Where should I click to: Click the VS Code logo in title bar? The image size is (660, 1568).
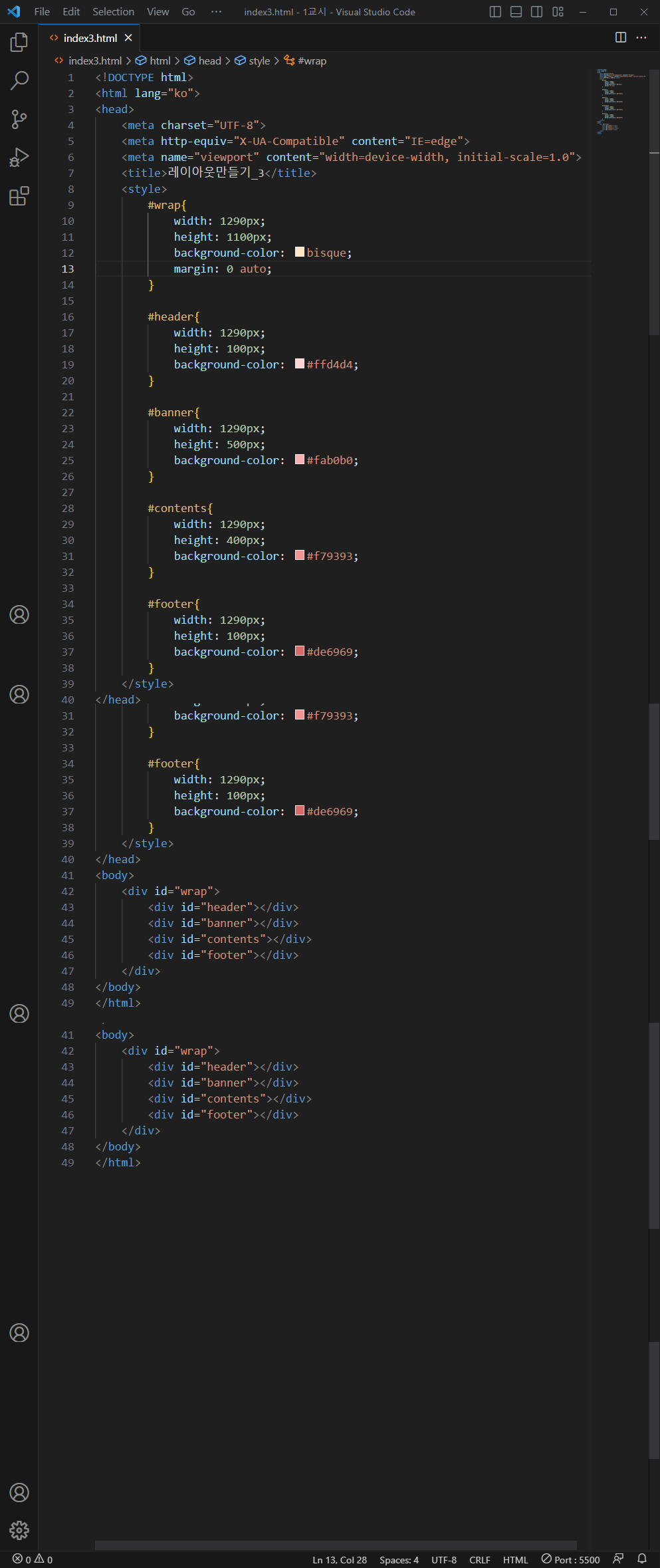pyautogui.click(x=14, y=11)
